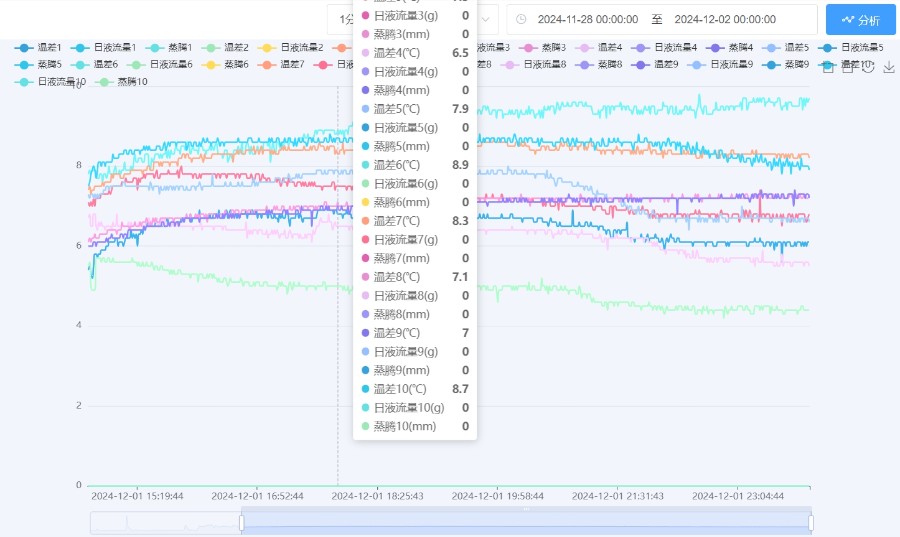The width and height of the screenshot is (900, 537).
Task: Toggle the 日液流量4 legend series
Action: (664, 48)
